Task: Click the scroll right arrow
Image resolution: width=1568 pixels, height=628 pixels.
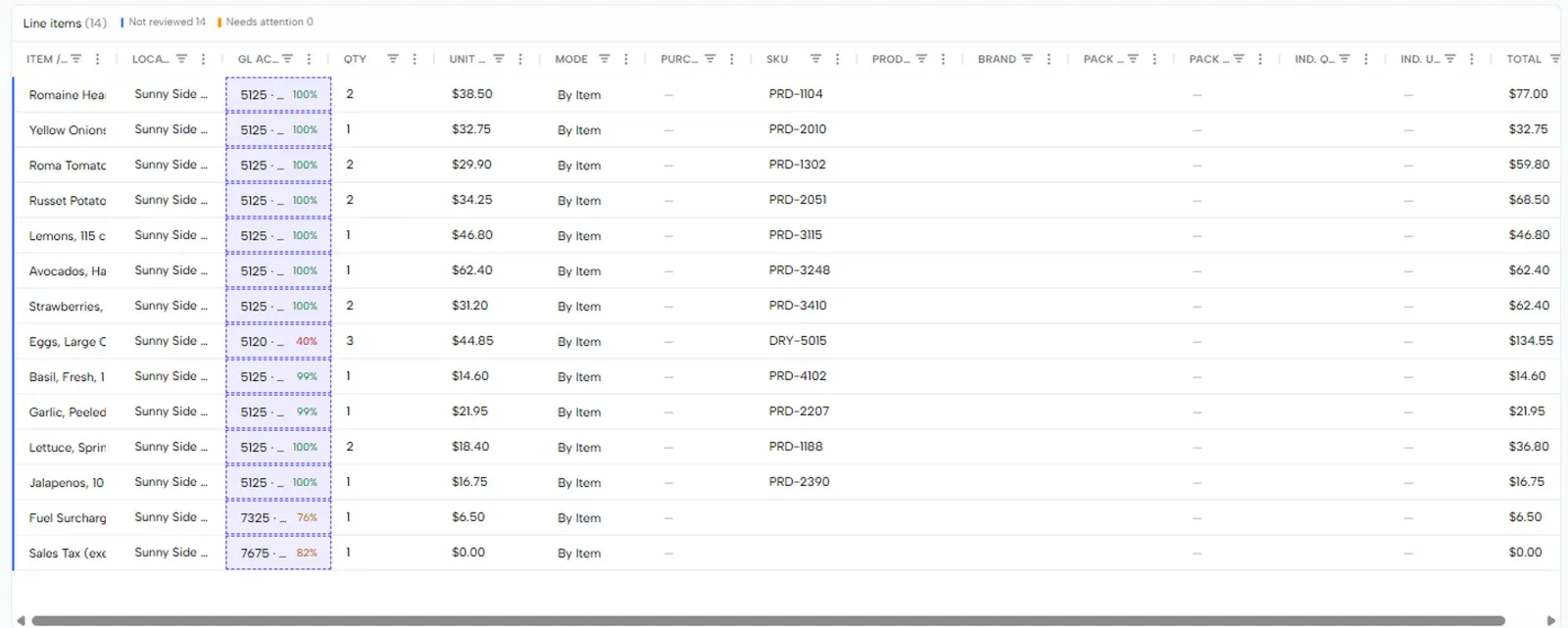Action: coord(1550,620)
